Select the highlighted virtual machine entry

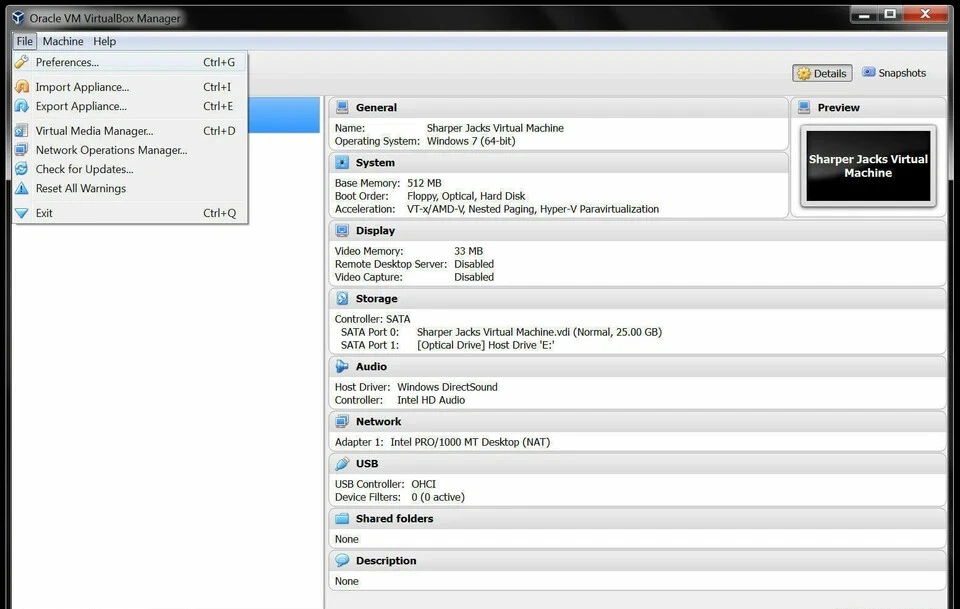[283, 117]
